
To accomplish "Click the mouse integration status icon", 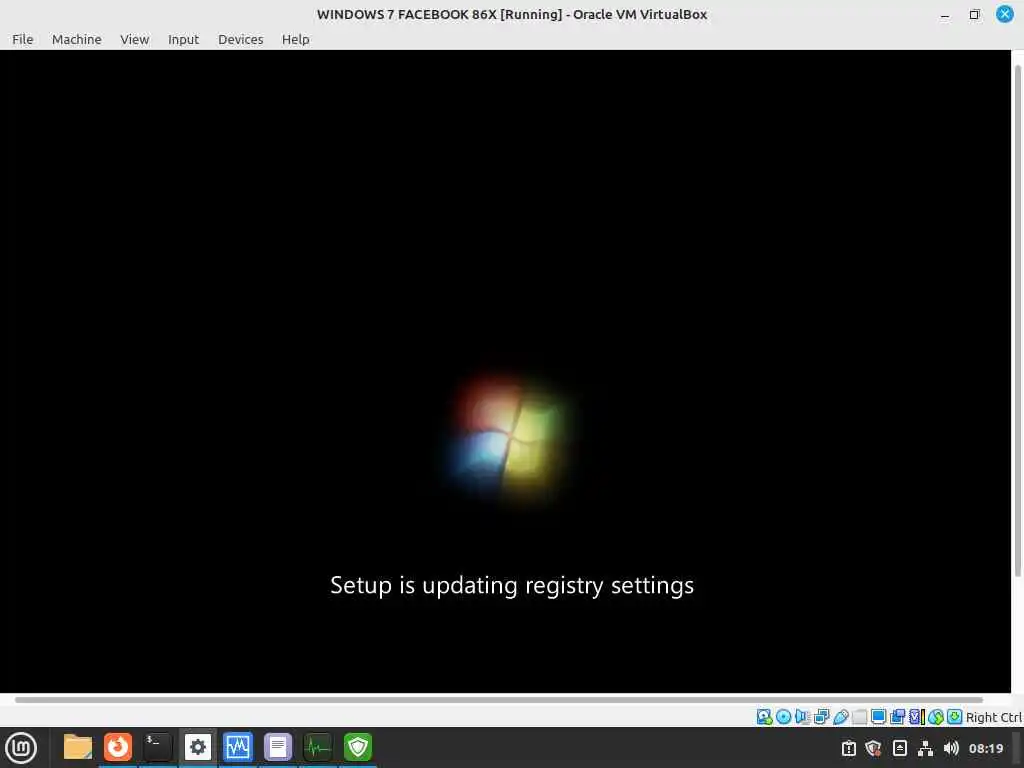I will click(x=936, y=717).
